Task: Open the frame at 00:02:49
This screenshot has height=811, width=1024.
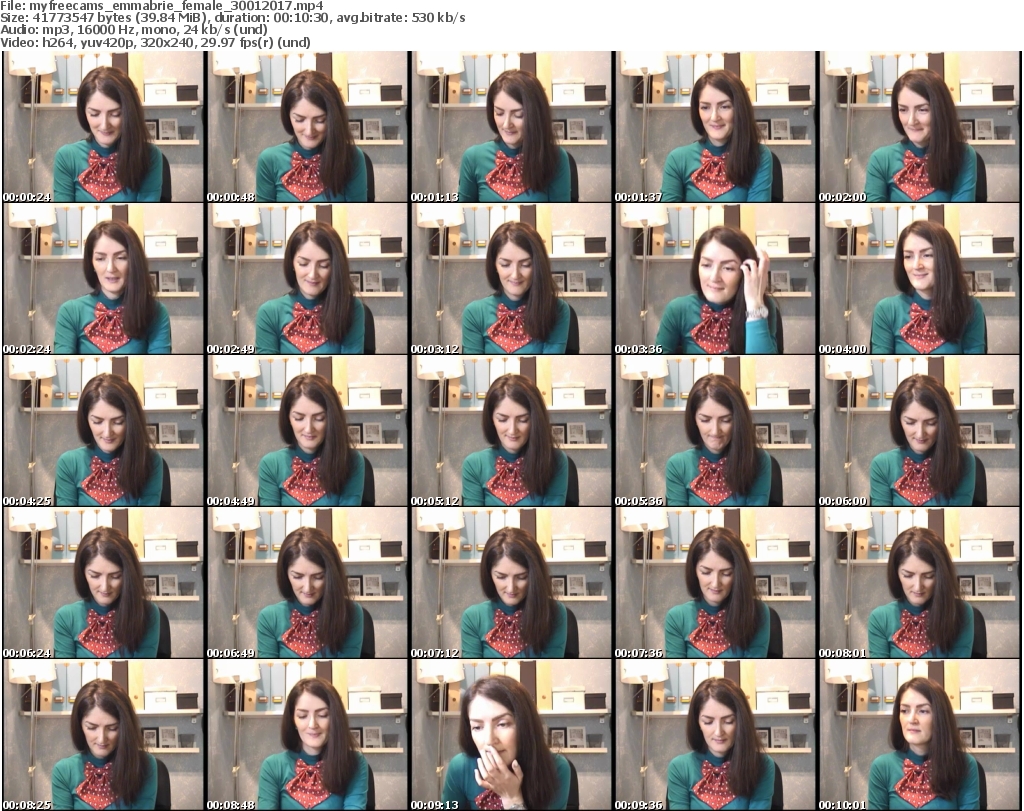Action: 307,279
